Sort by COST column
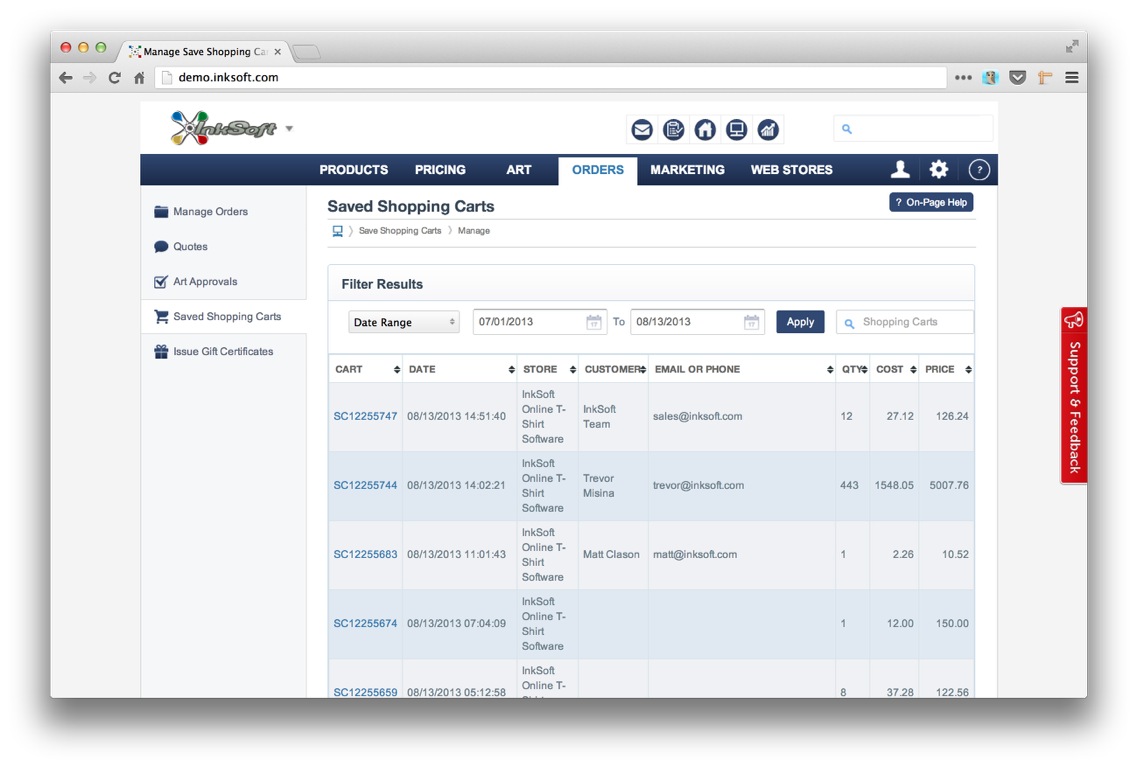Screen dimensions: 1137x767 coord(895,369)
